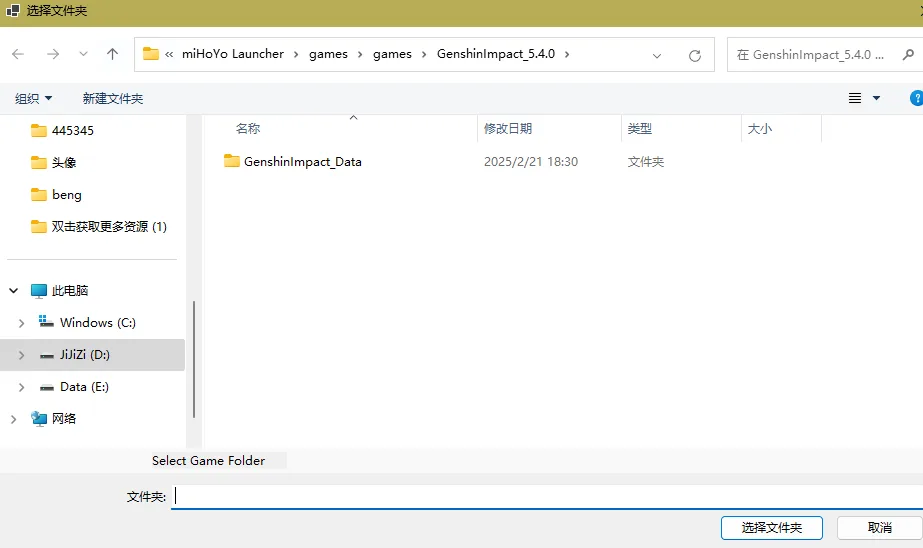Sort by 名称 column header
Image resolution: width=923 pixels, height=548 pixels.
click(x=248, y=128)
